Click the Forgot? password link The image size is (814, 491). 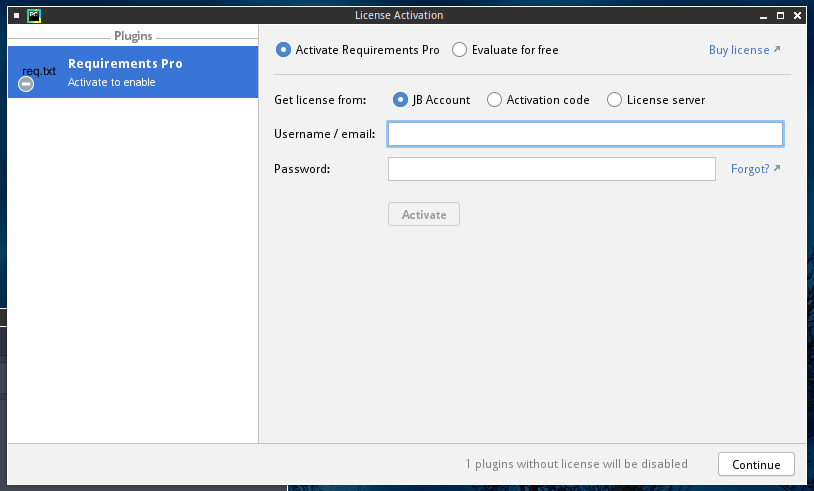(x=750, y=169)
